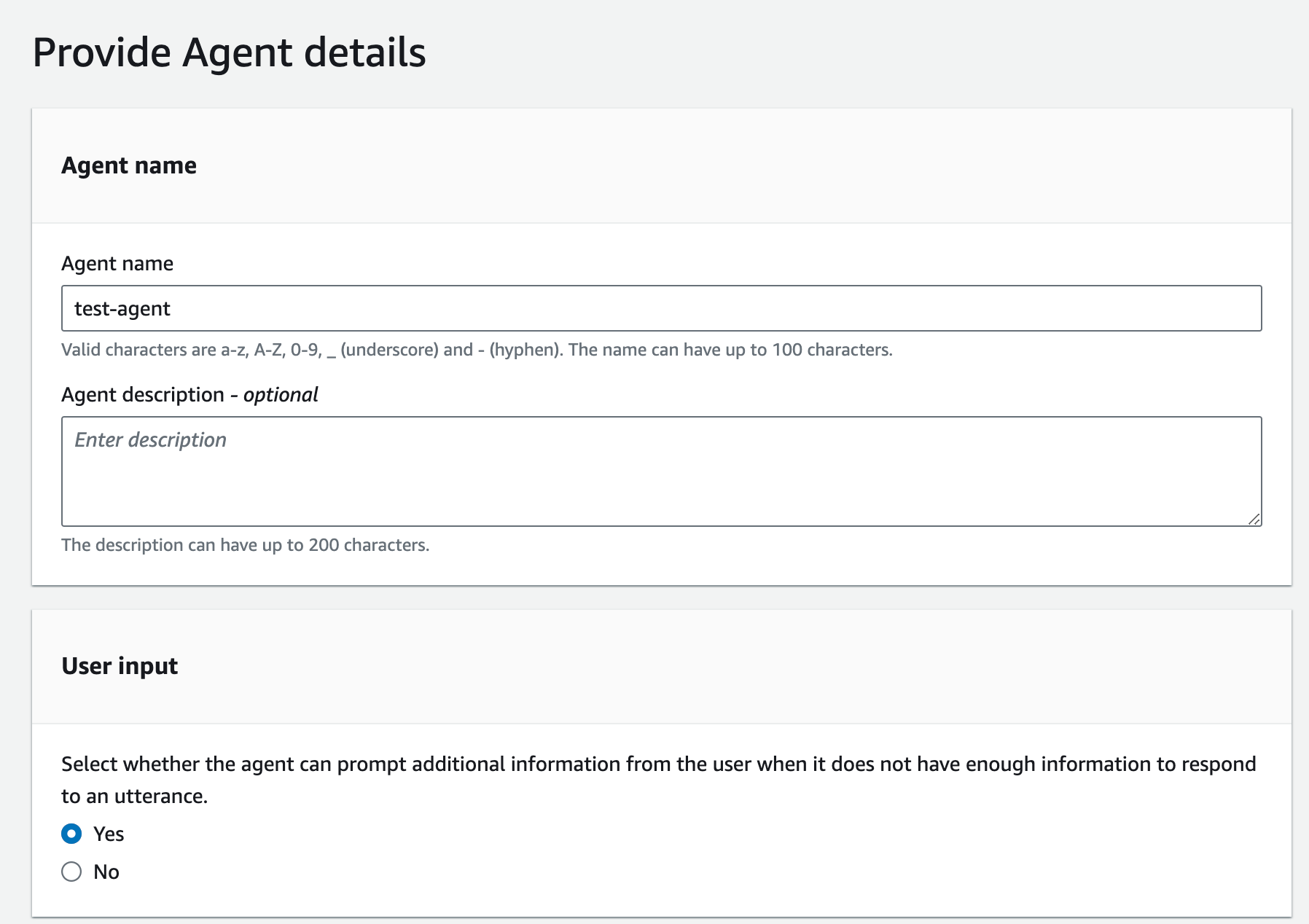Click the currently selected Yes radio button
Viewport: 1309px width, 924px height.
(71, 834)
